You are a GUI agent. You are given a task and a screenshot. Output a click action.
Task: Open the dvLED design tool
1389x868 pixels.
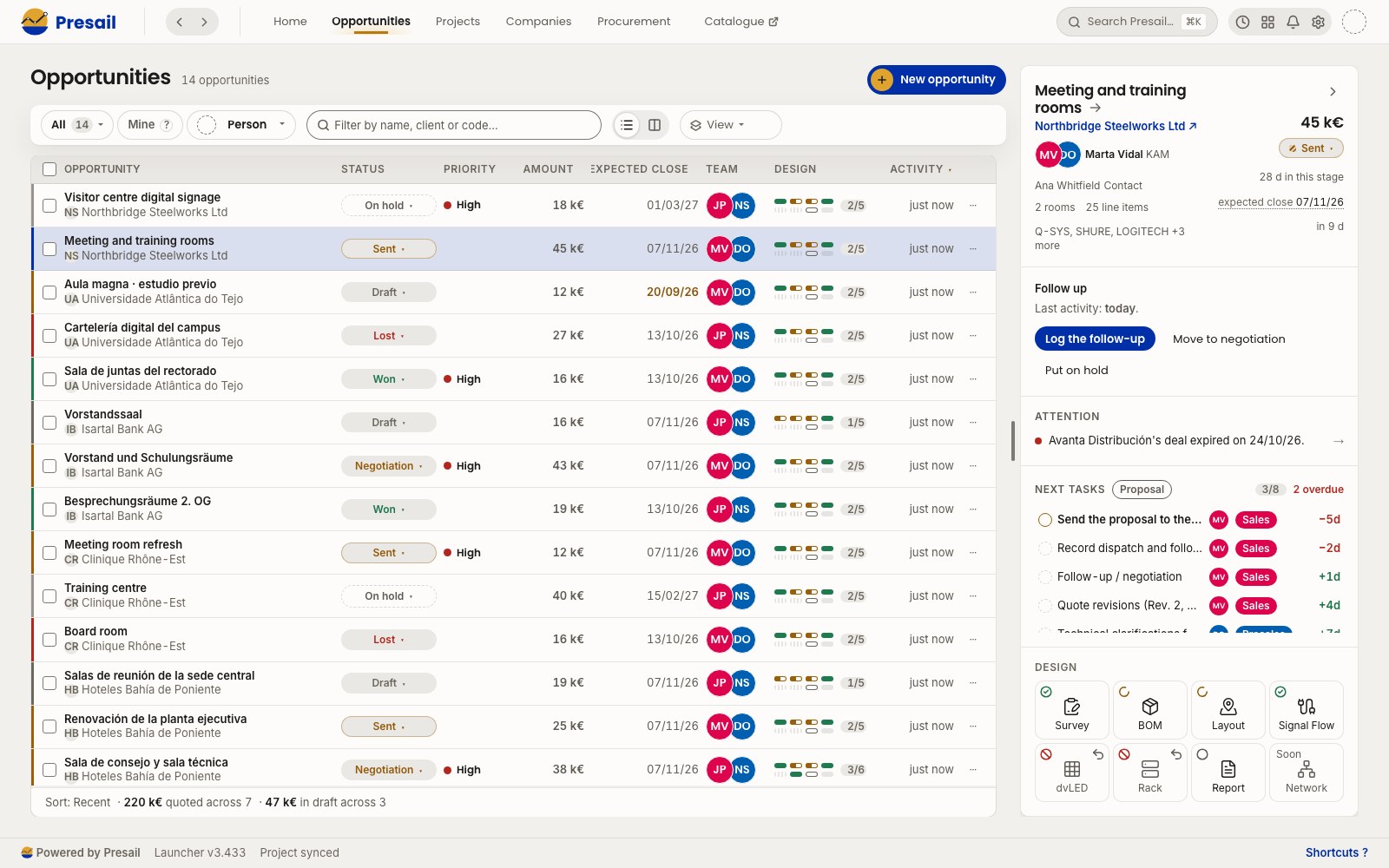click(1072, 773)
